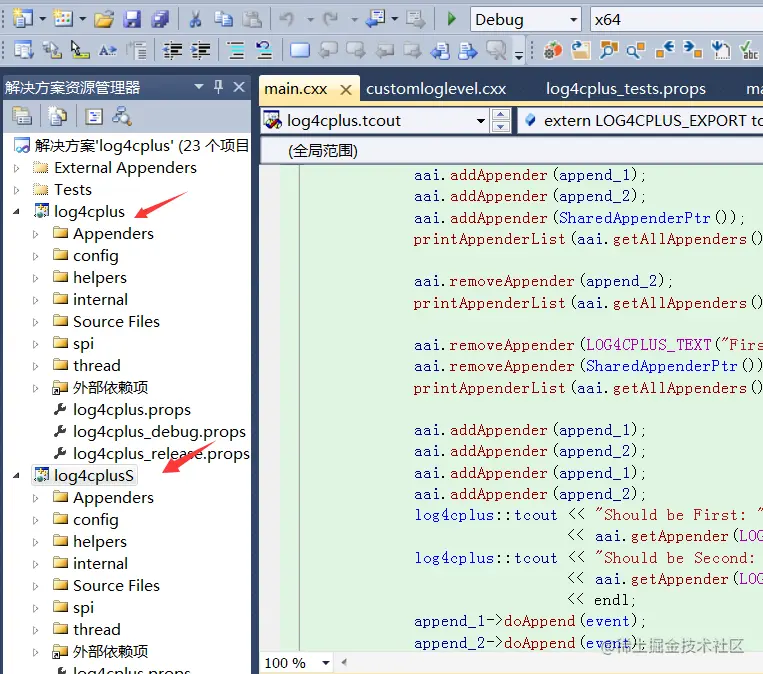
Task: Open the Solution Explorer window position dropdown arrow
Action: coord(199,87)
